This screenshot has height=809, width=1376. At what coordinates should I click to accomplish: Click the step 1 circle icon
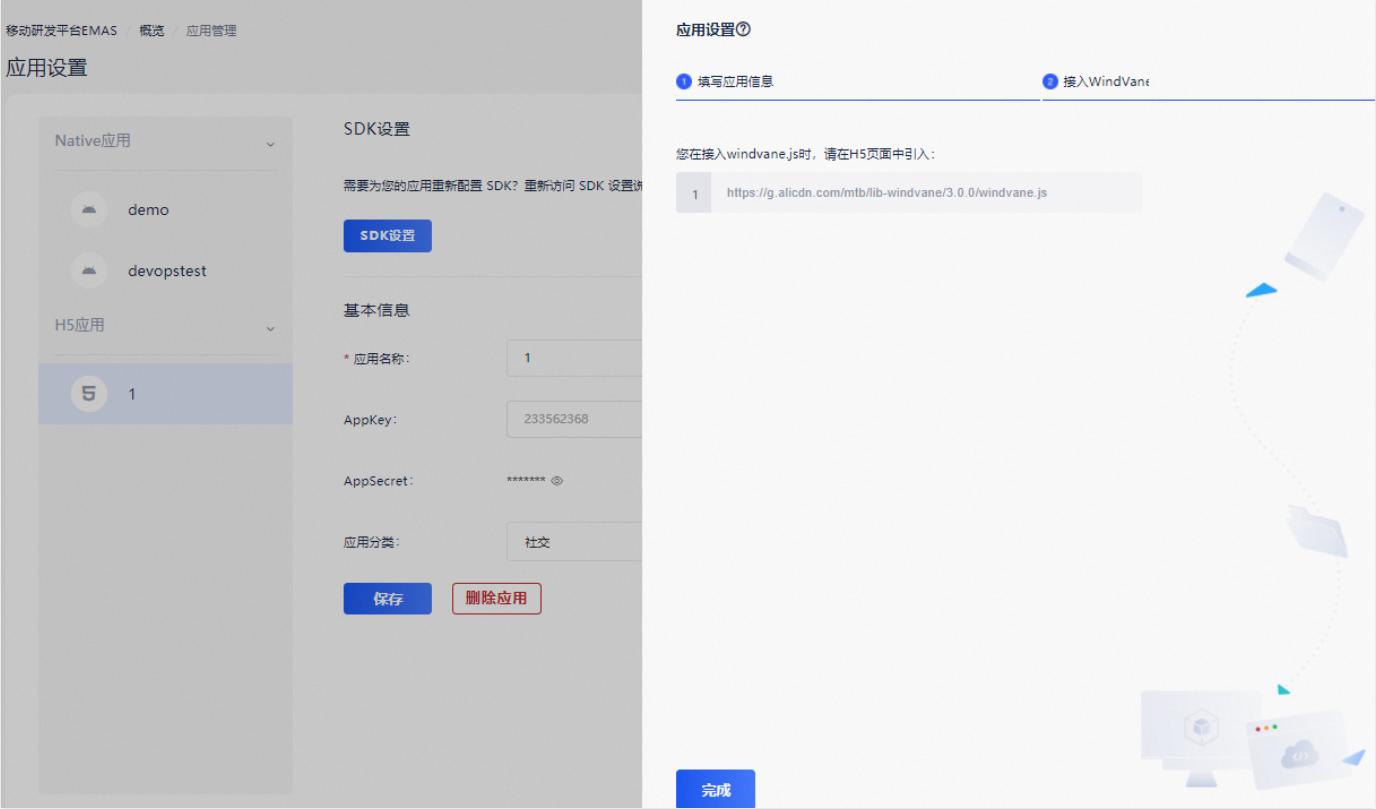point(684,82)
